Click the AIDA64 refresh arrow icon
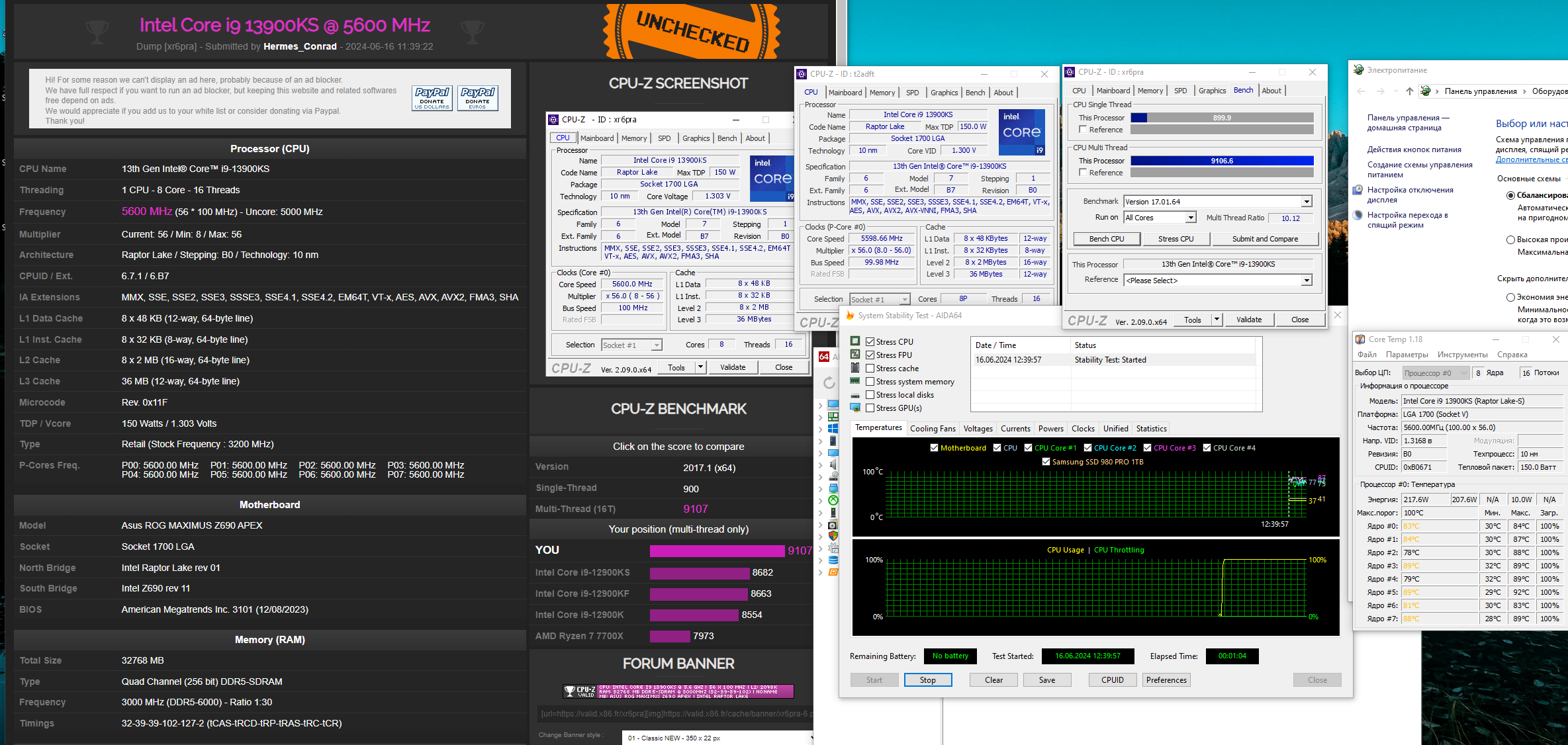1568x745 pixels. click(829, 382)
